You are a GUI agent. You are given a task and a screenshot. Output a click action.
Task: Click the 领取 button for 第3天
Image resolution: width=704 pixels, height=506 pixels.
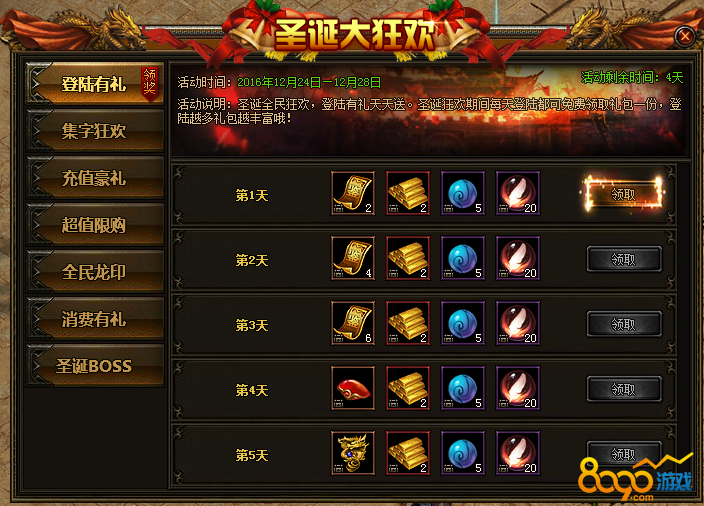624,324
